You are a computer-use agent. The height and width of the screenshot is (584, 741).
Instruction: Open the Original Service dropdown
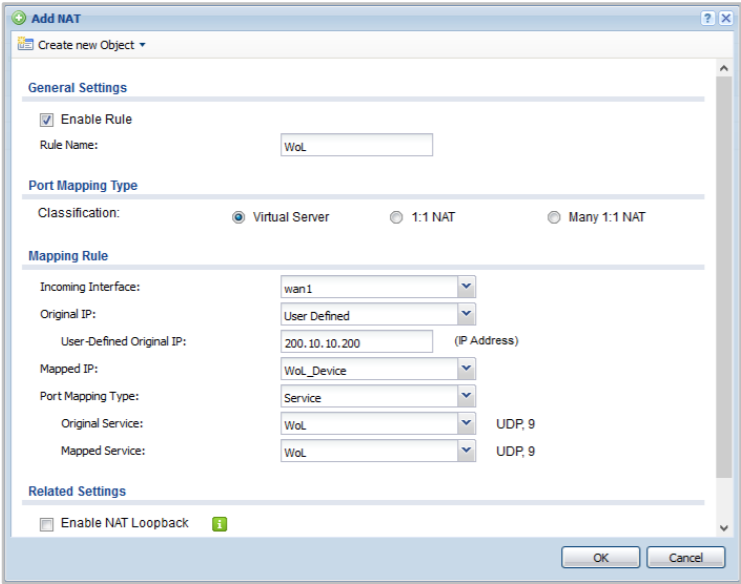click(466, 424)
